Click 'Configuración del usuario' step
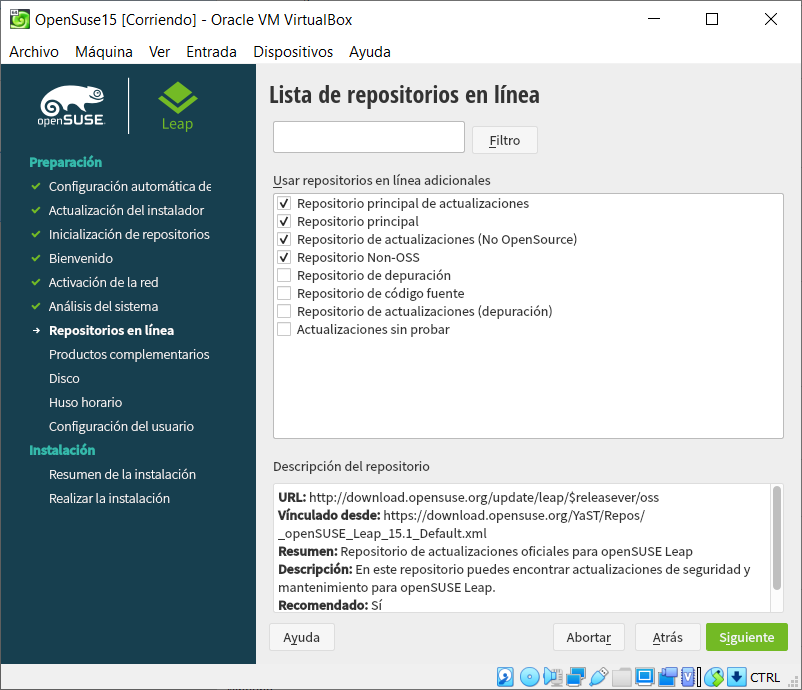The width and height of the screenshot is (802, 690). click(121, 427)
